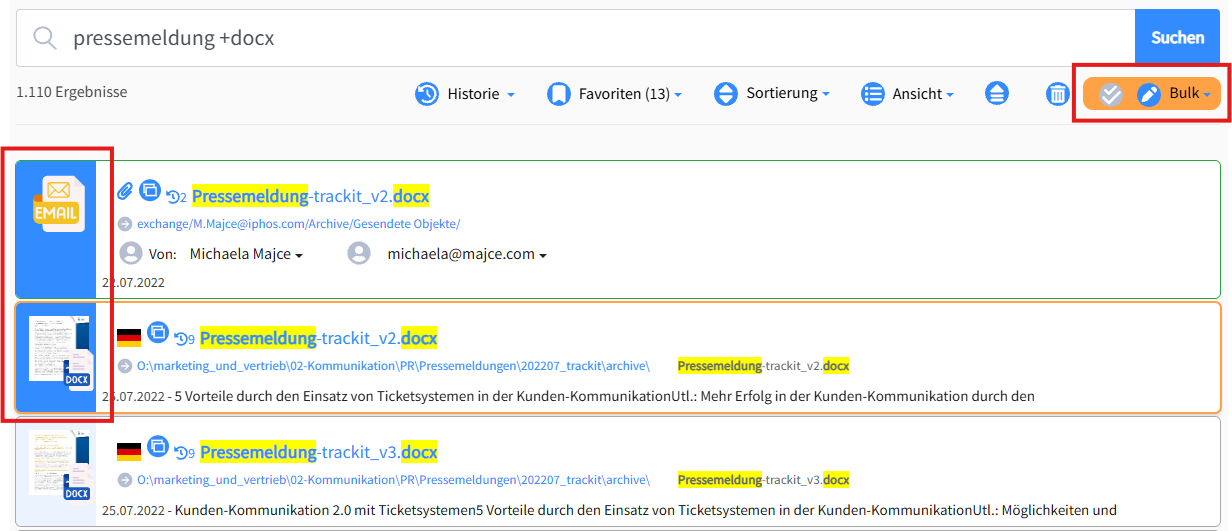Viewport: 1232px width, 531px height.
Task: Open the Bulk actions menu
Action: (x=1190, y=94)
